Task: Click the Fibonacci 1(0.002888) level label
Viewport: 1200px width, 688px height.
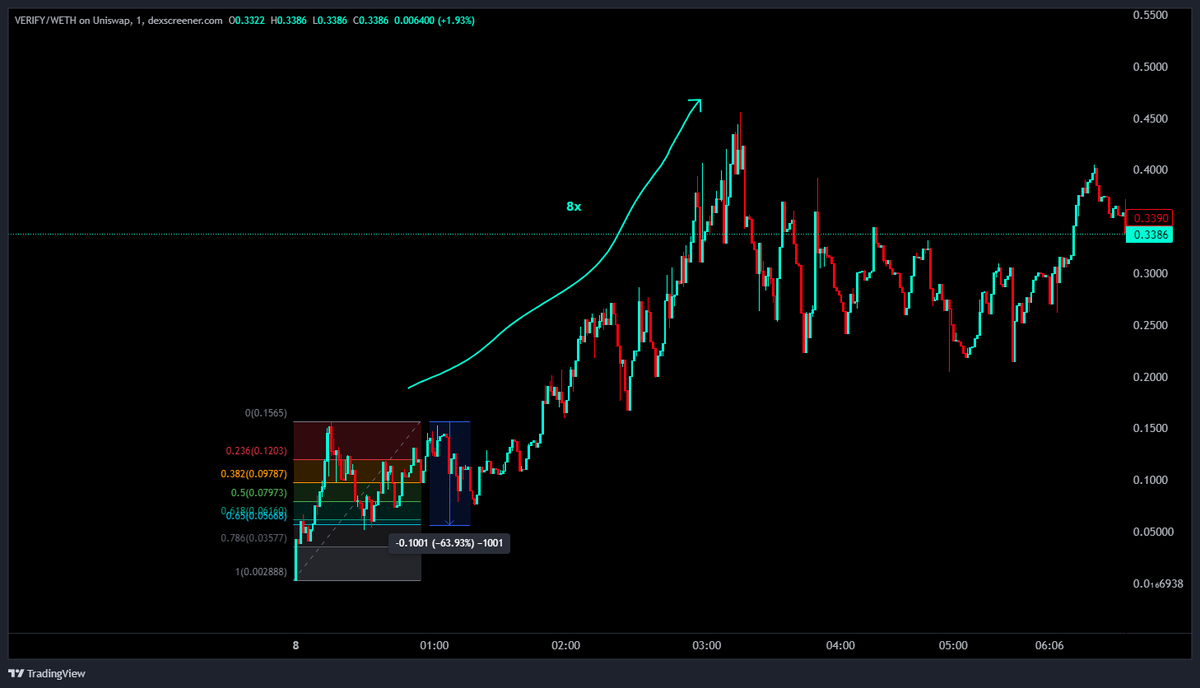Action: coord(261,572)
